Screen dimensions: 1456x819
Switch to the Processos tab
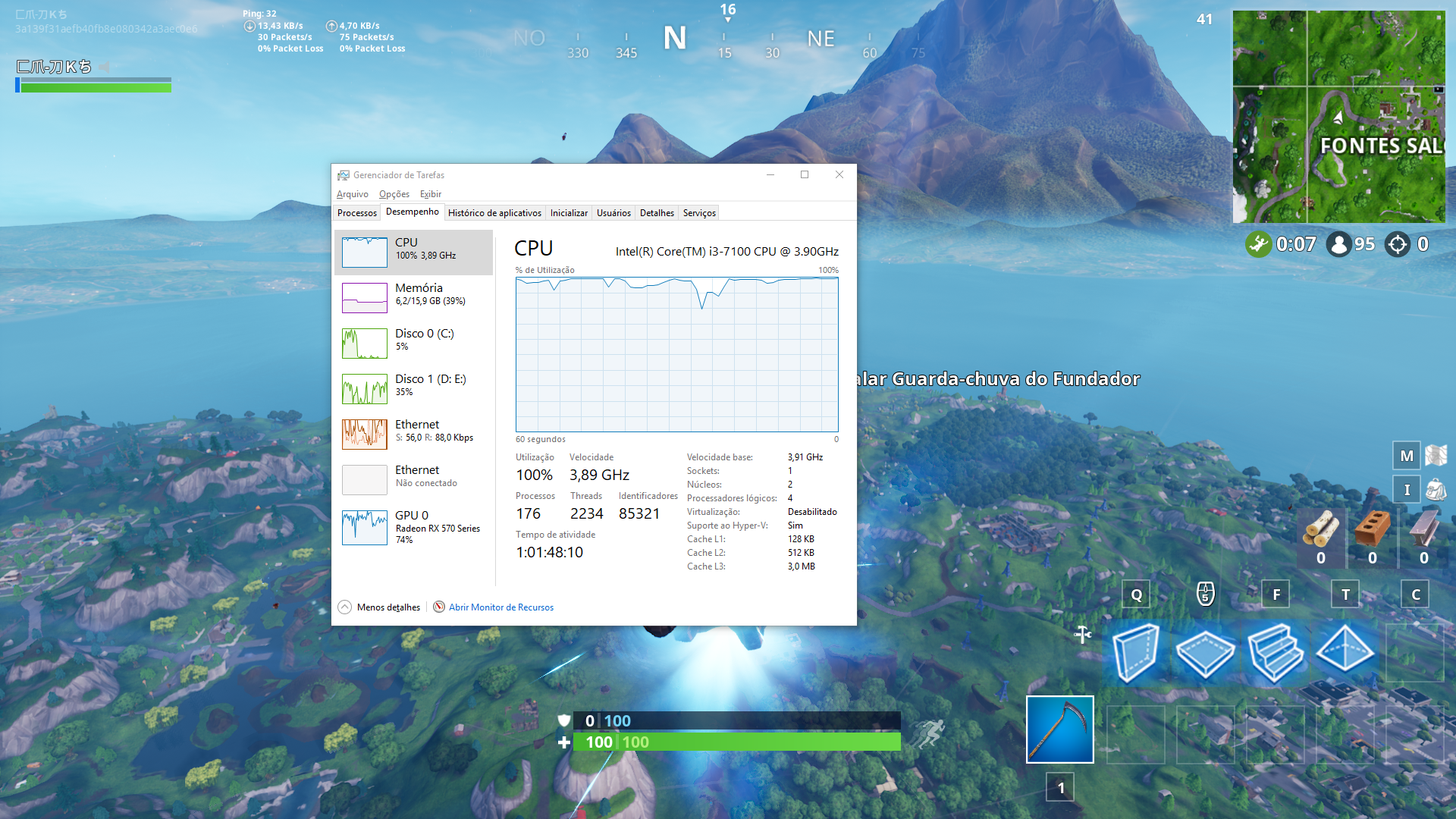click(x=356, y=213)
